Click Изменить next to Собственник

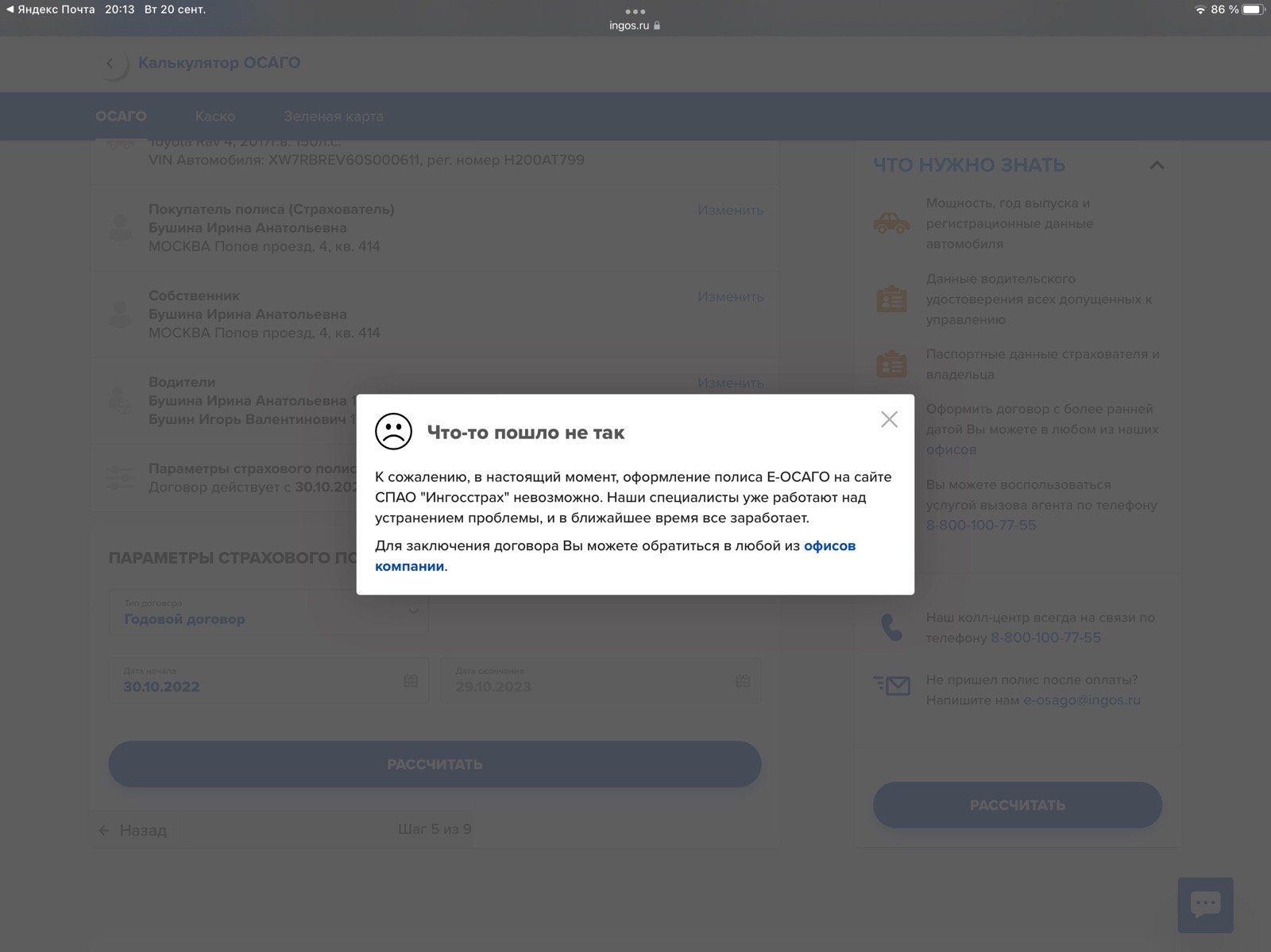point(730,296)
